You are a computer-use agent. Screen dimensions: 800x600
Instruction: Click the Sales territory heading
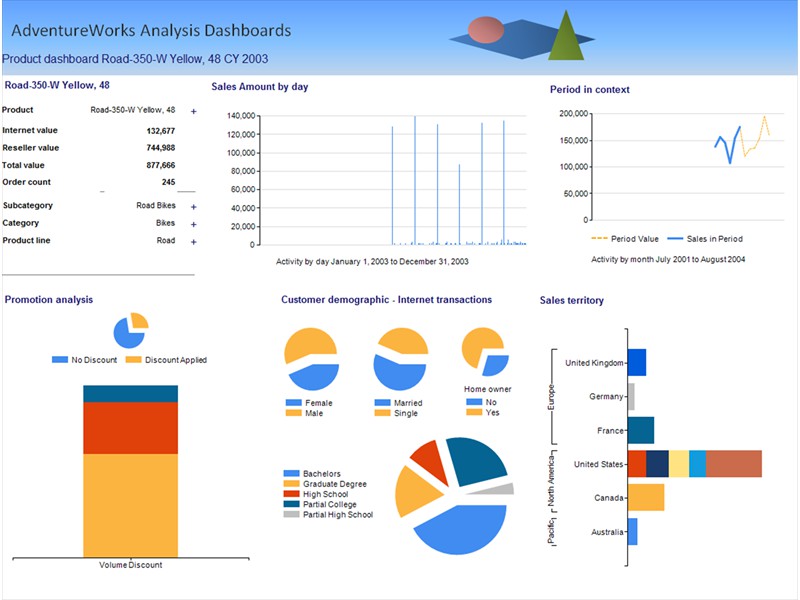[571, 301]
